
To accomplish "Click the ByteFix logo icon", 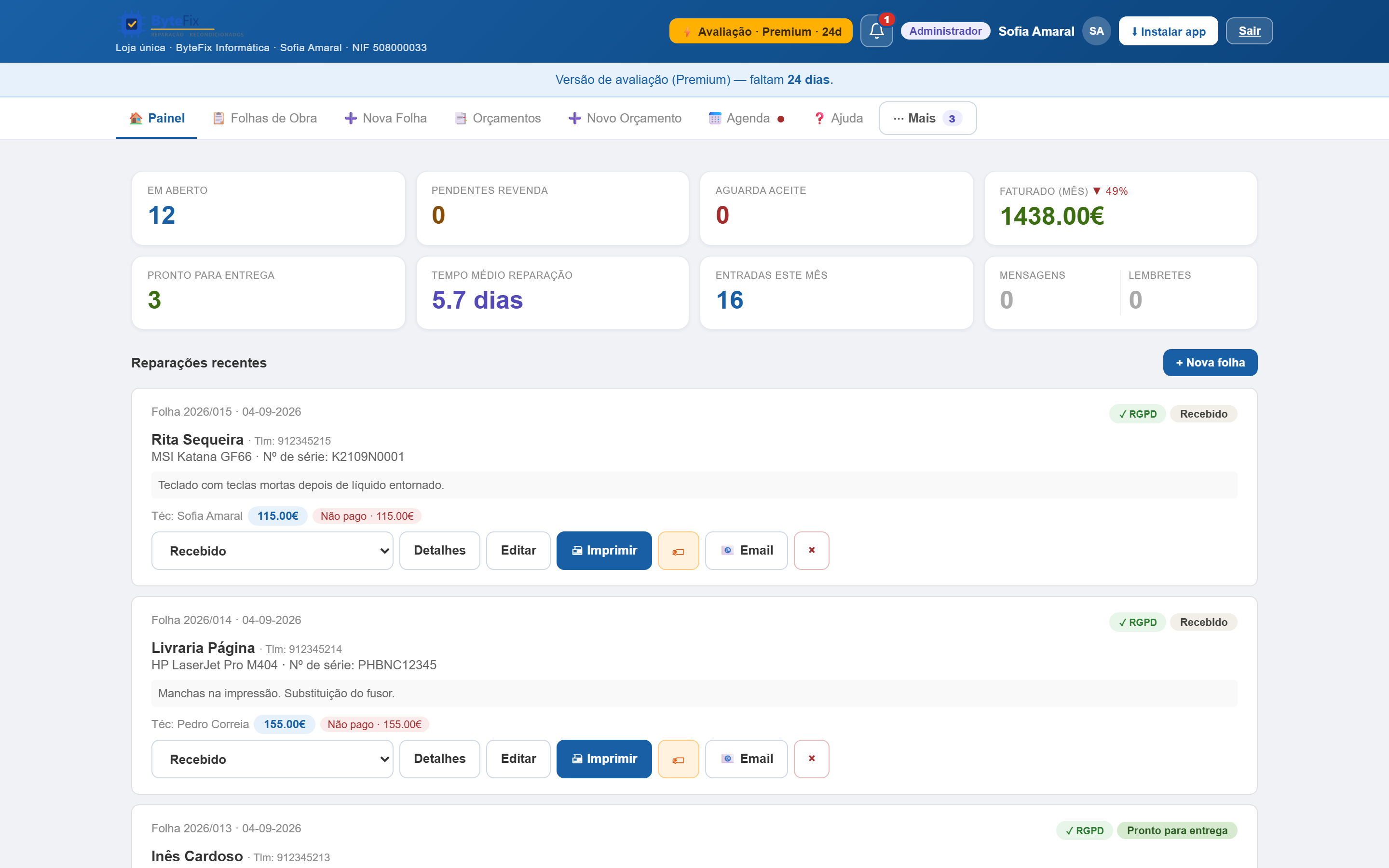I will click(x=132, y=24).
